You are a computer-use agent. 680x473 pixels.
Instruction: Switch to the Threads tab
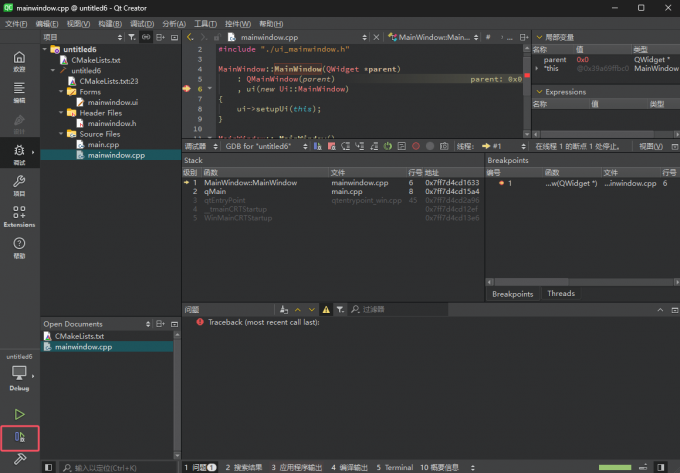pos(561,294)
